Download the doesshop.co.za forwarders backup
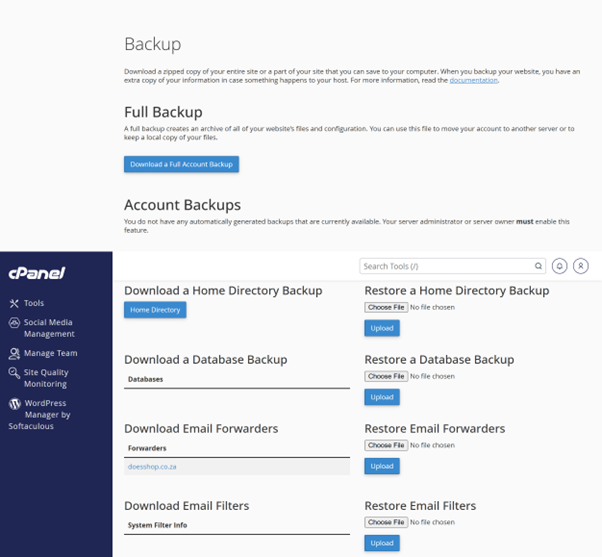Viewport: 602px width, 557px height. coord(152,467)
